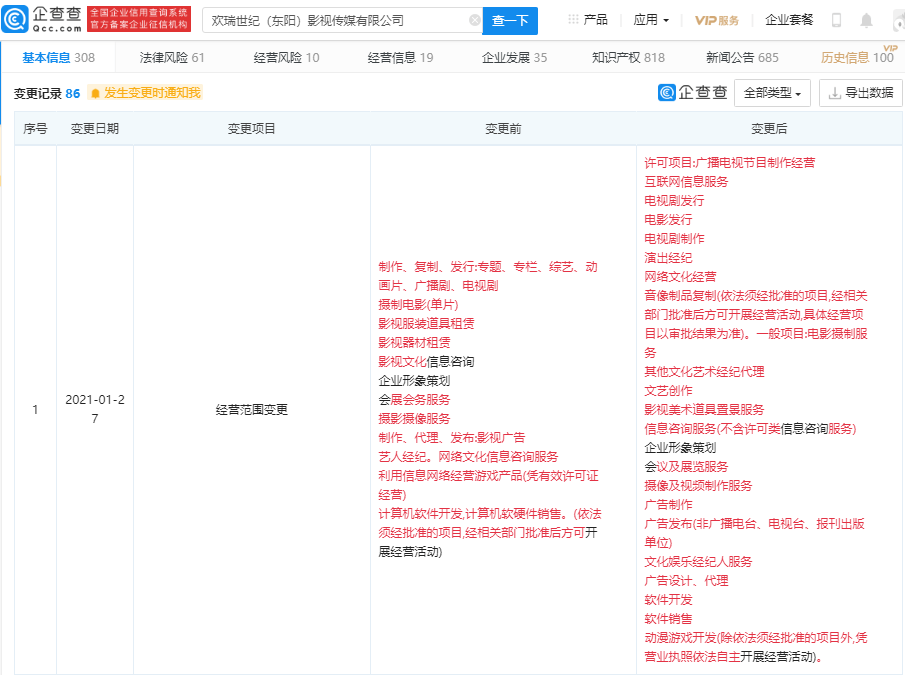Viewport: 905px width, 675px height.
Task: Select sequence number 1 cell
Action: pyautogui.click(x=35, y=410)
